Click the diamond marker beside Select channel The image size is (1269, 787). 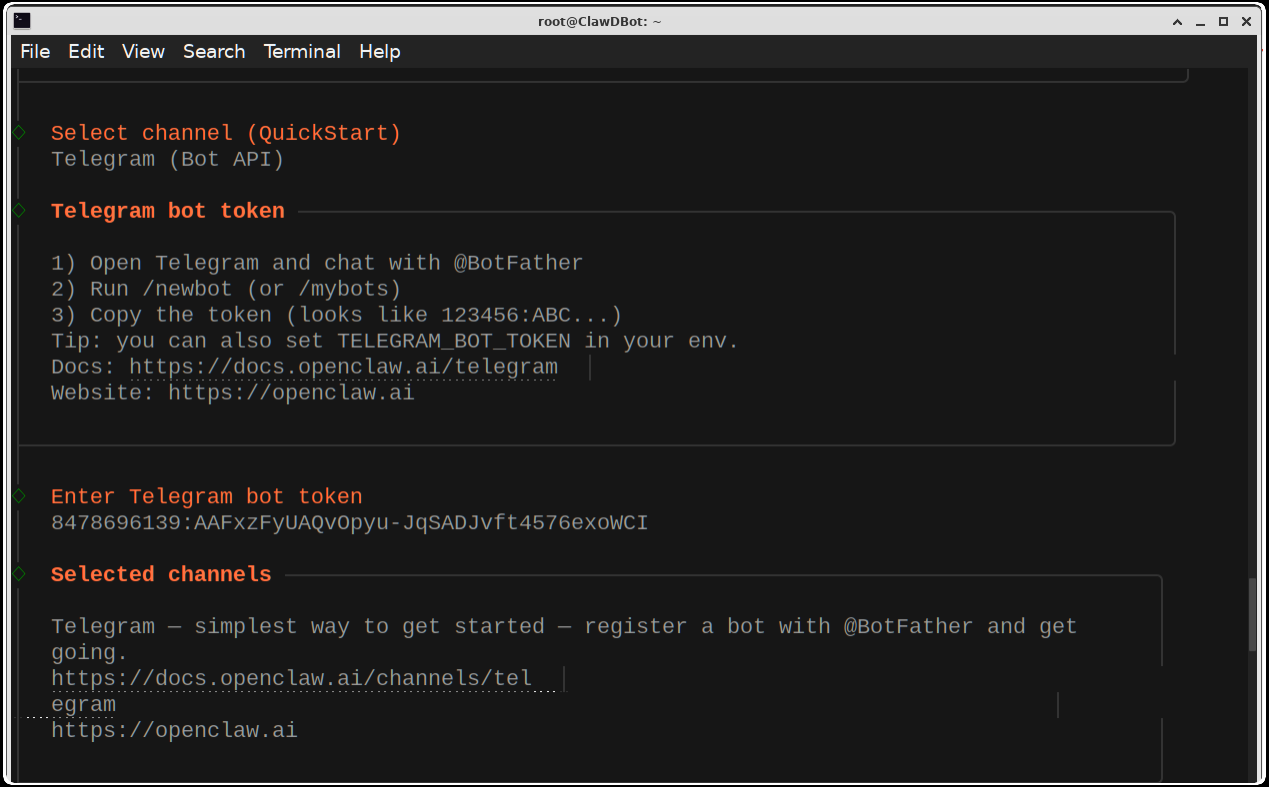19,133
